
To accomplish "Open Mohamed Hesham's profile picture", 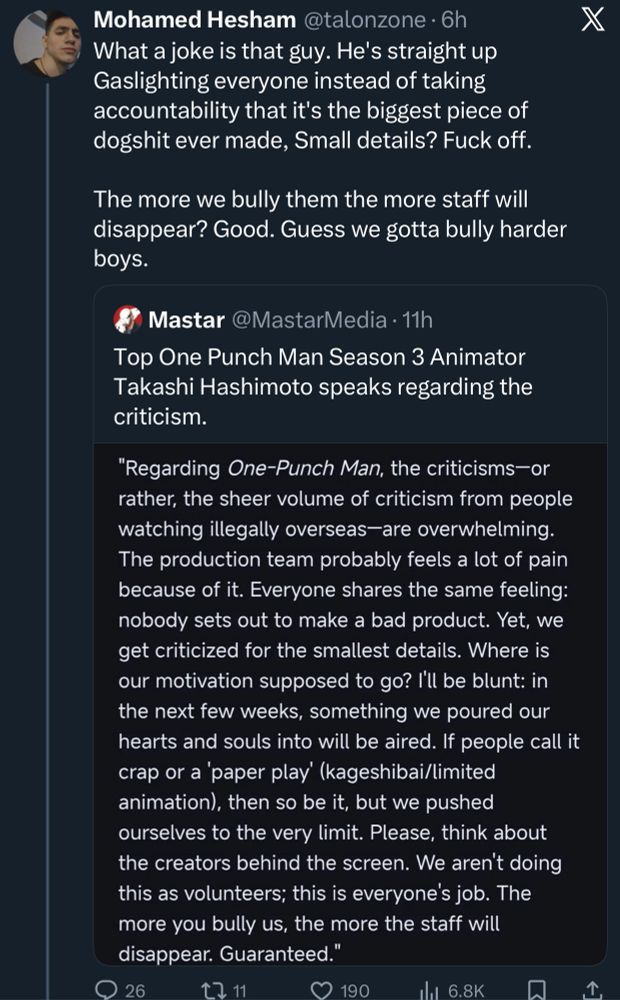I will 48,44.
